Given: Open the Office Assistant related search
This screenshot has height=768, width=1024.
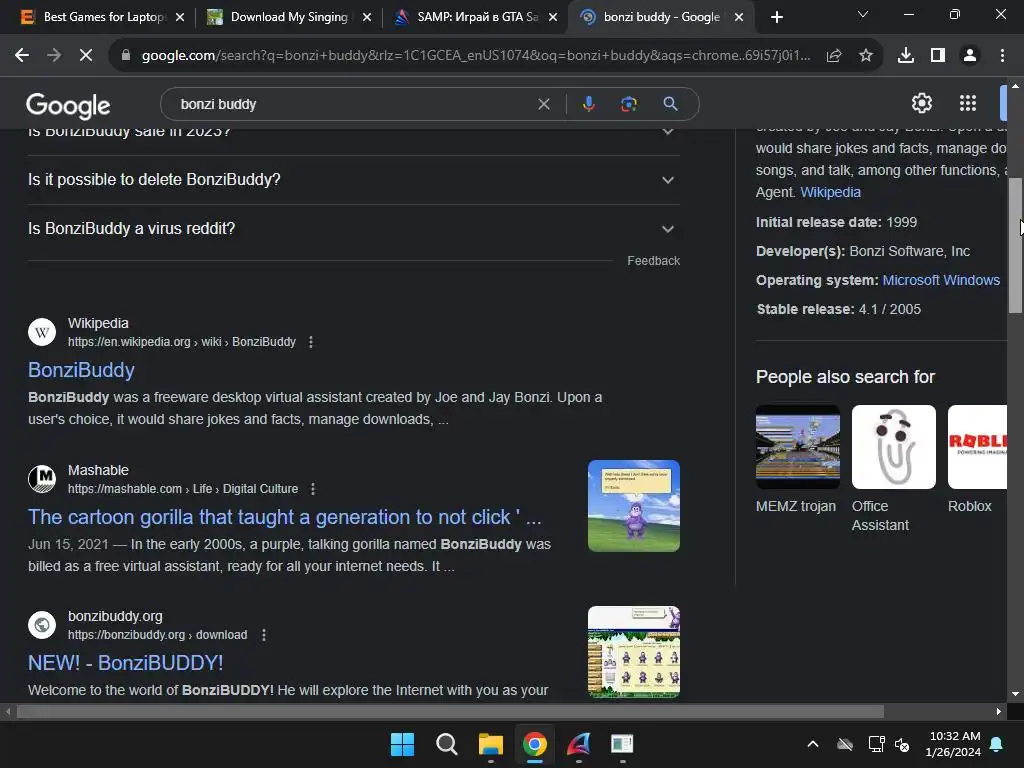Looking at the screenshot, I should coord(893,468).
